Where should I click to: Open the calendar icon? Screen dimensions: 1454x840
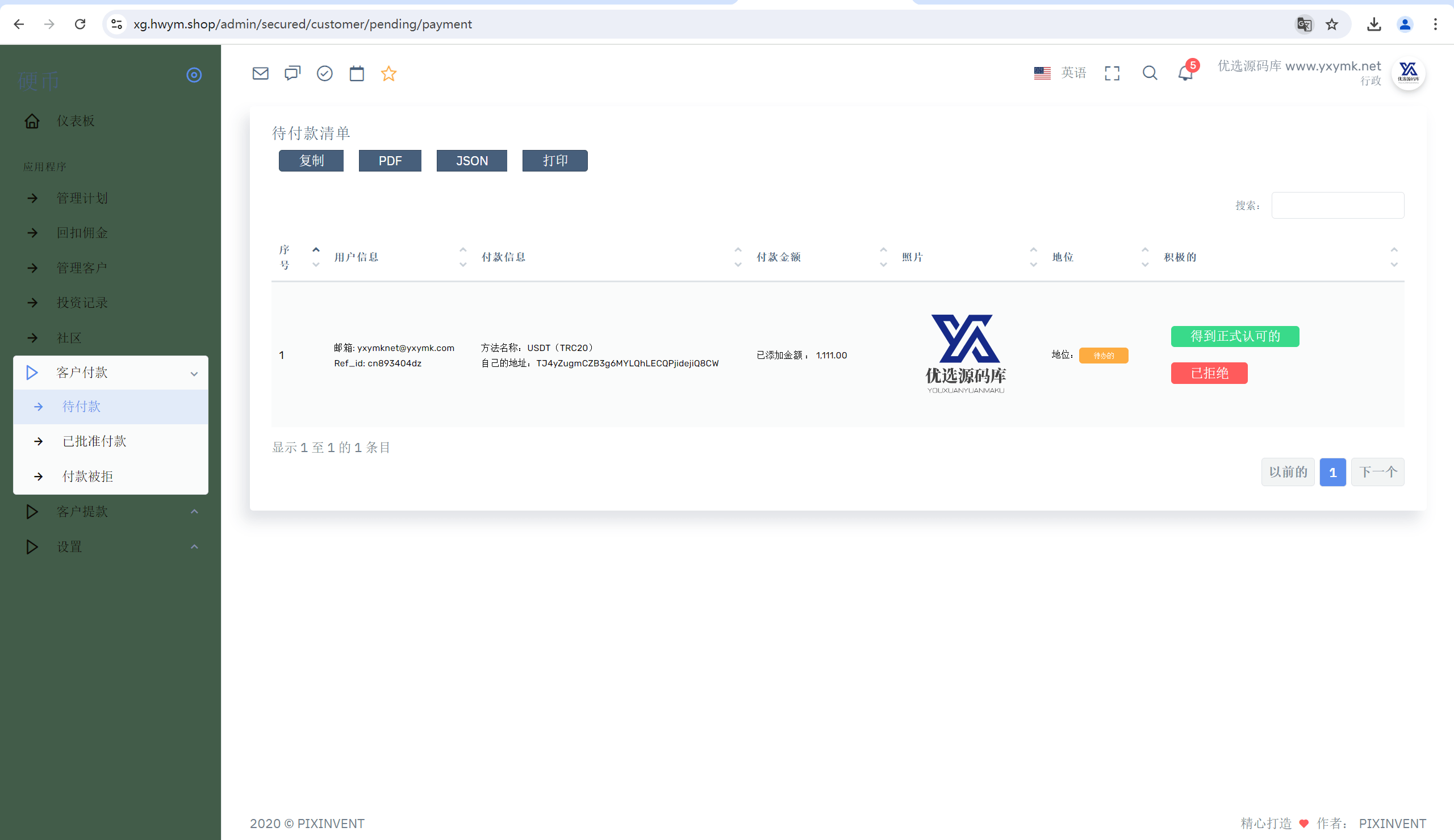click(357, 73)
